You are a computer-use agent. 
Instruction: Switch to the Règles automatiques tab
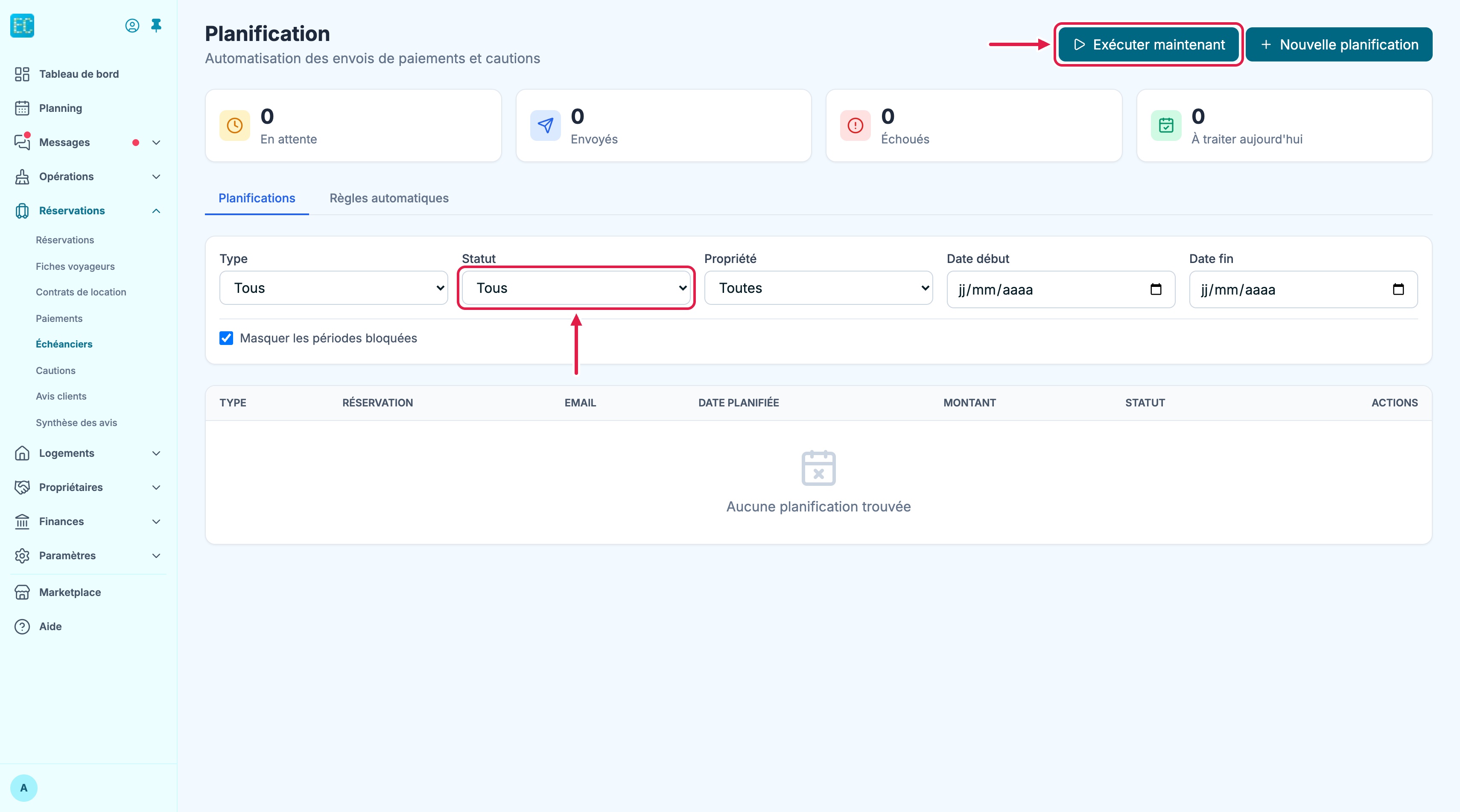[389, 199]
